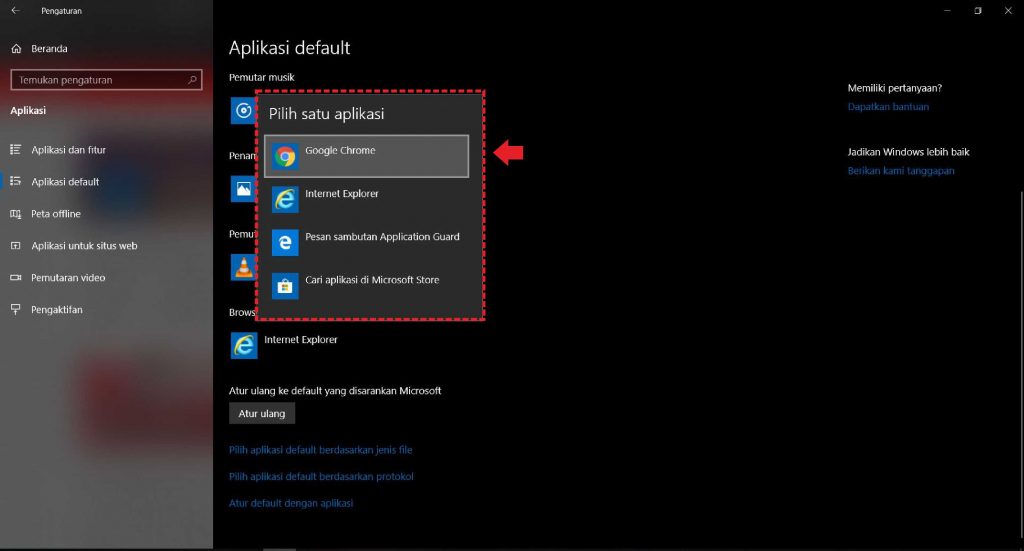Open Atur default dengan aplikasi link

291,503
